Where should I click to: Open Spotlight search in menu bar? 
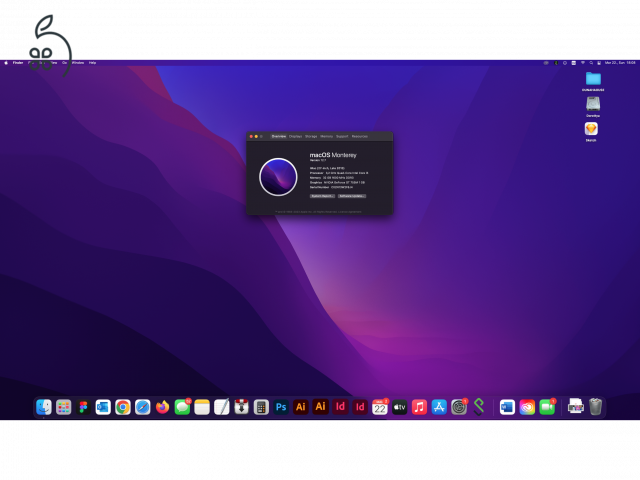click(591, 63)
